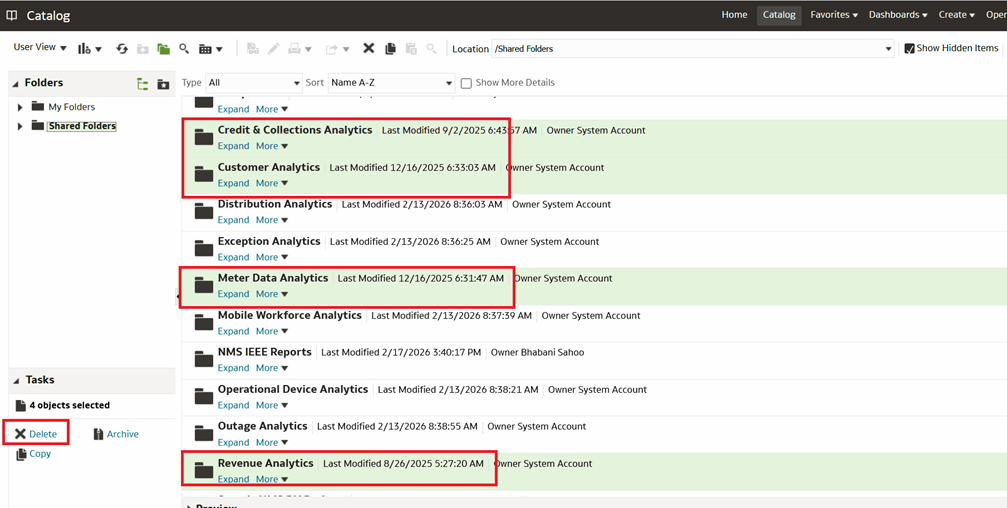Click the pane splitter collapse arrow

pos(178,295)
